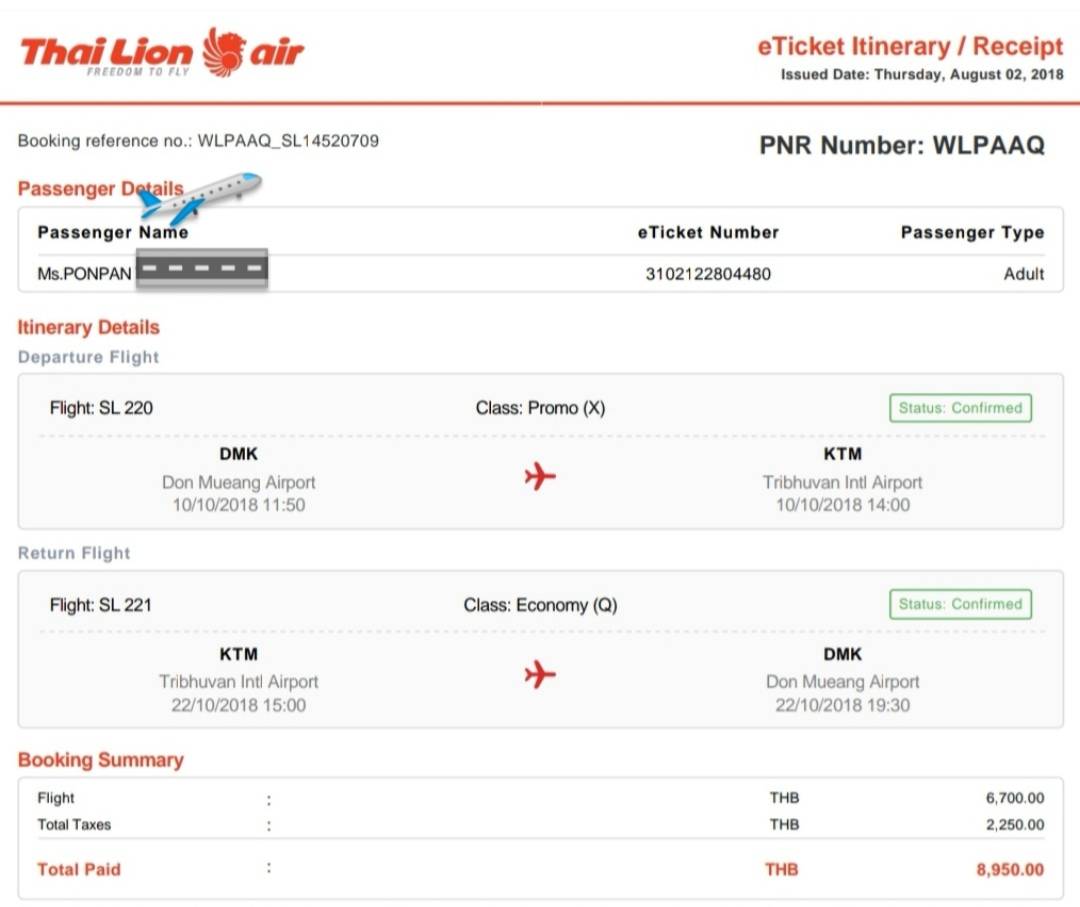Click the blue airplane emoji sticker
This screenshot has width=1080, height=907.
coord(198,198)
